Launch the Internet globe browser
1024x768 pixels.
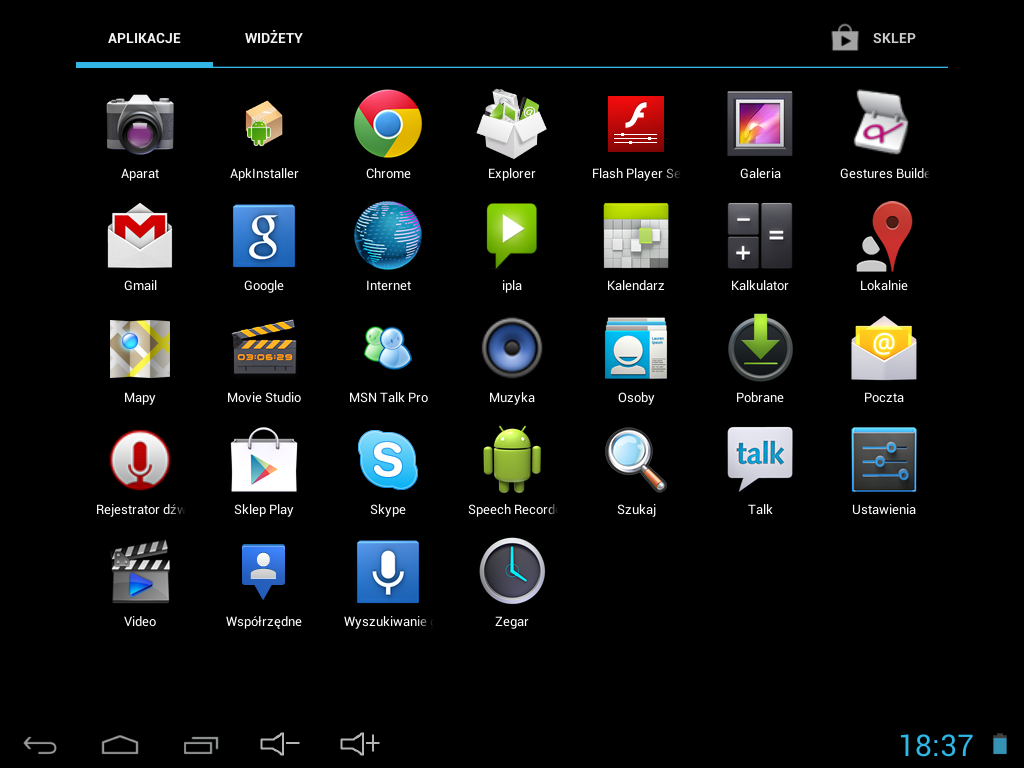388,236
